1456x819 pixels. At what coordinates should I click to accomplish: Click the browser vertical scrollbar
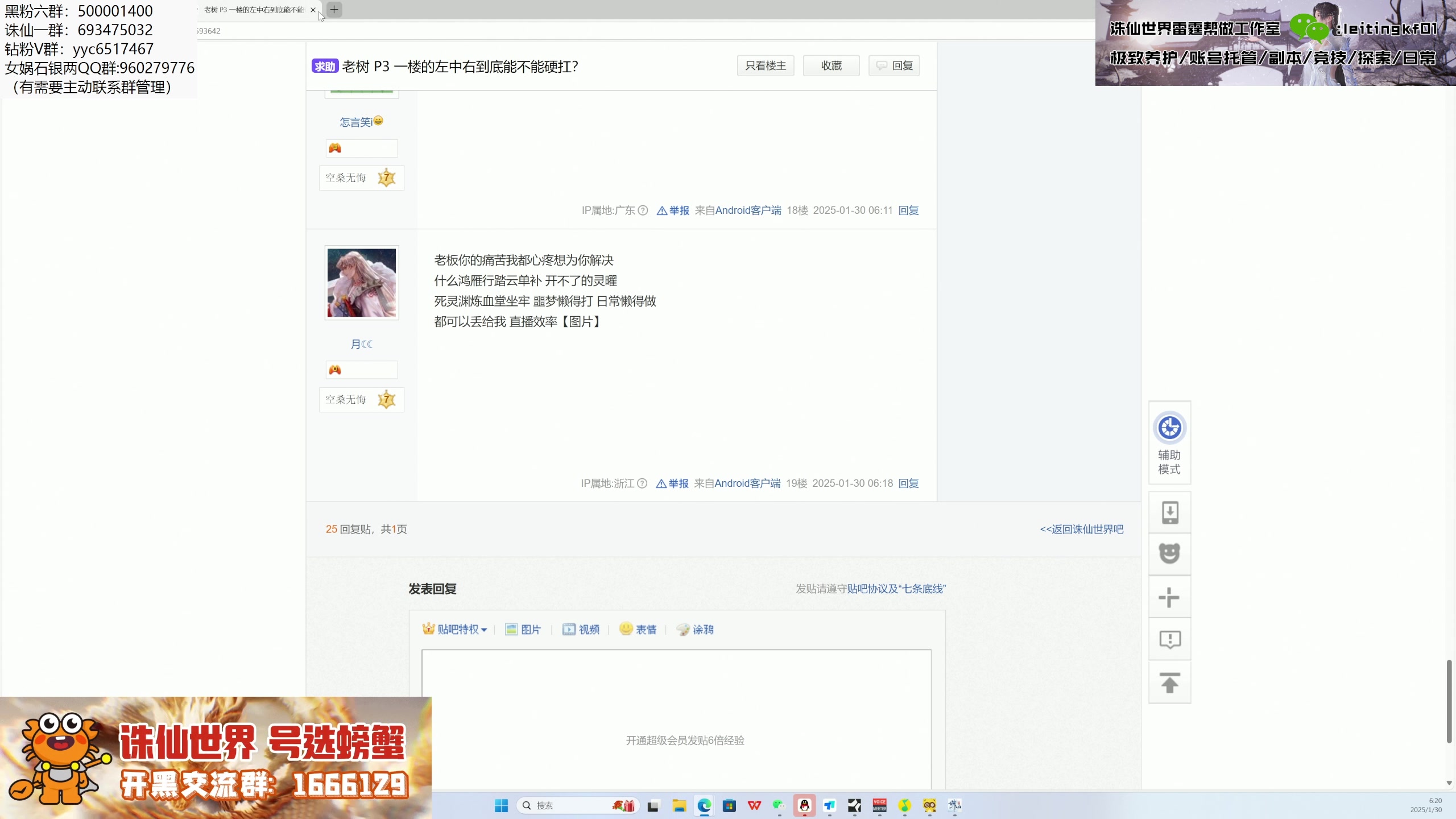1449,700
